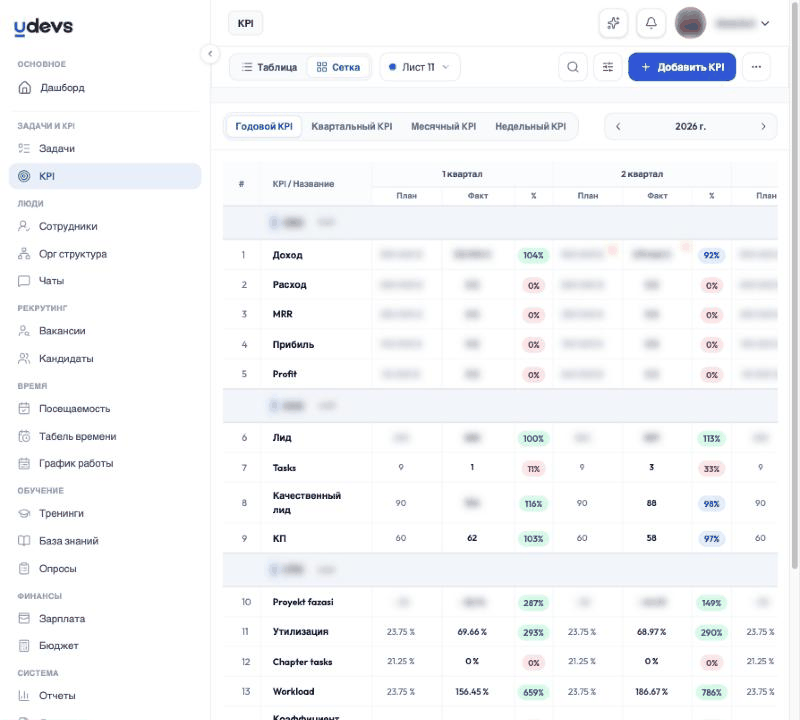
Task: Click the Сотрудники person icon
Action: tap(24, 226)
